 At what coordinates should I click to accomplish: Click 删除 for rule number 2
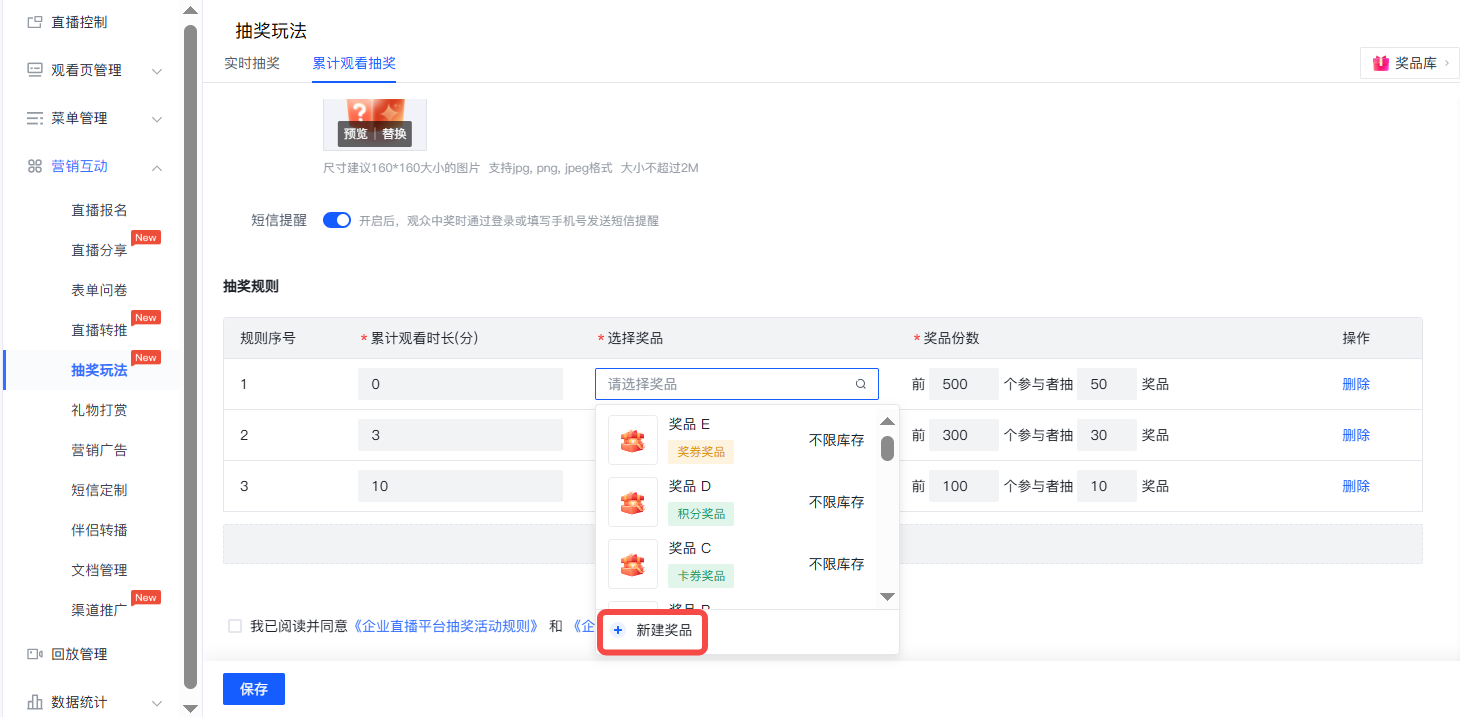1356,435
